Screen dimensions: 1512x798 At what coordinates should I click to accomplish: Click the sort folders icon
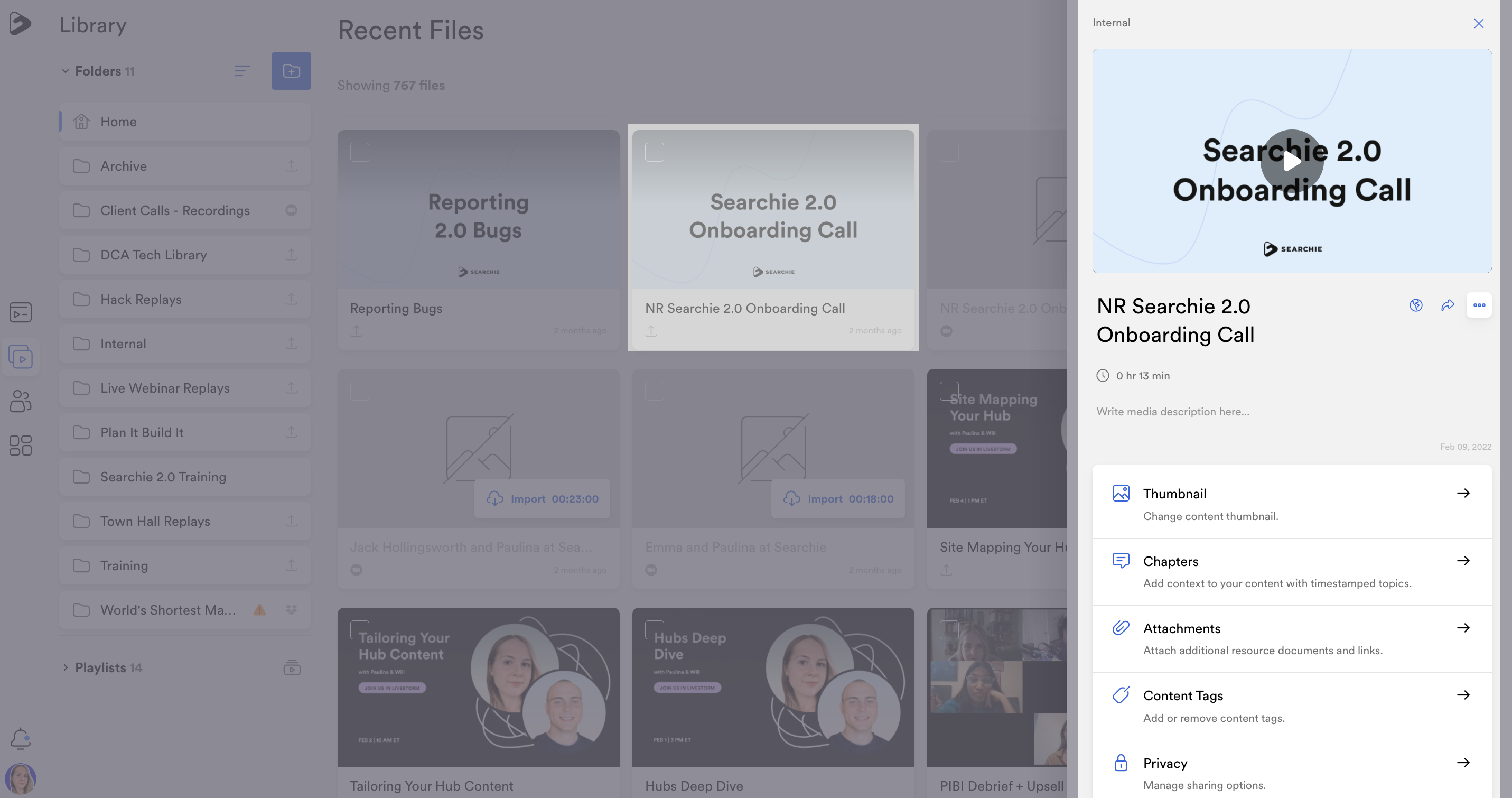coord(242,71)
